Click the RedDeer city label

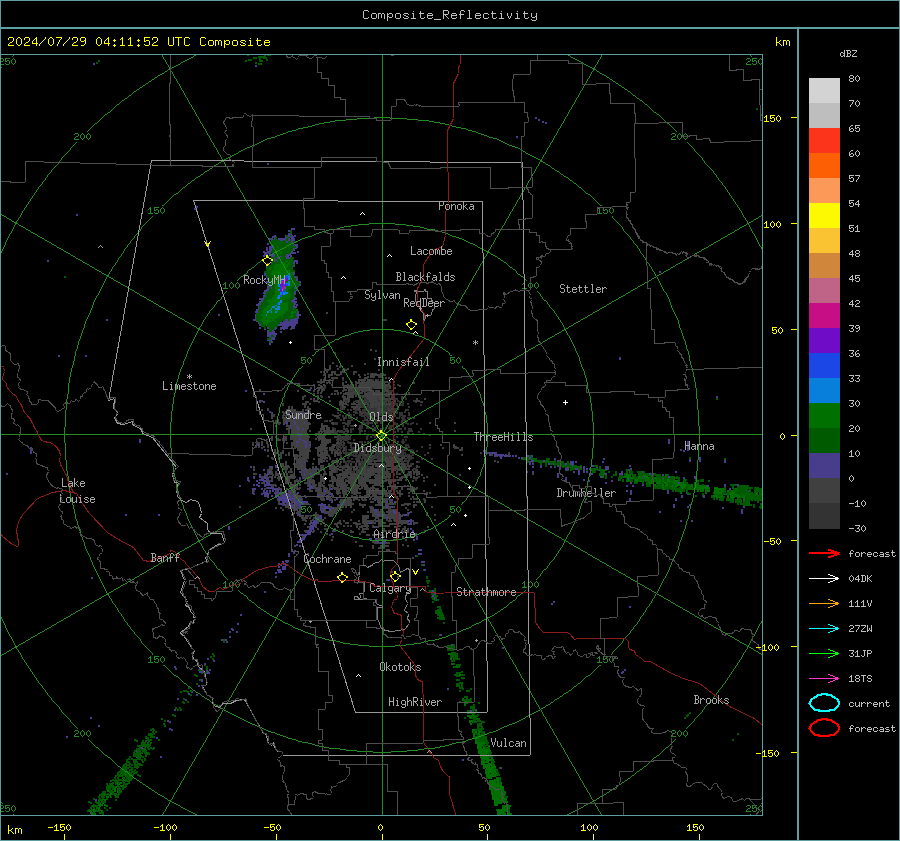coord(424,303)
